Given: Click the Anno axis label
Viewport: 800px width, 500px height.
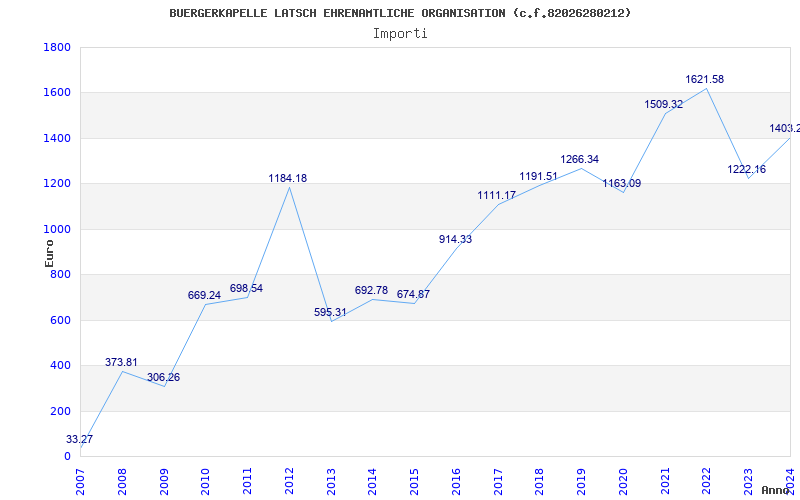Looking at the screenshot, I should click(x=776, y=490).
